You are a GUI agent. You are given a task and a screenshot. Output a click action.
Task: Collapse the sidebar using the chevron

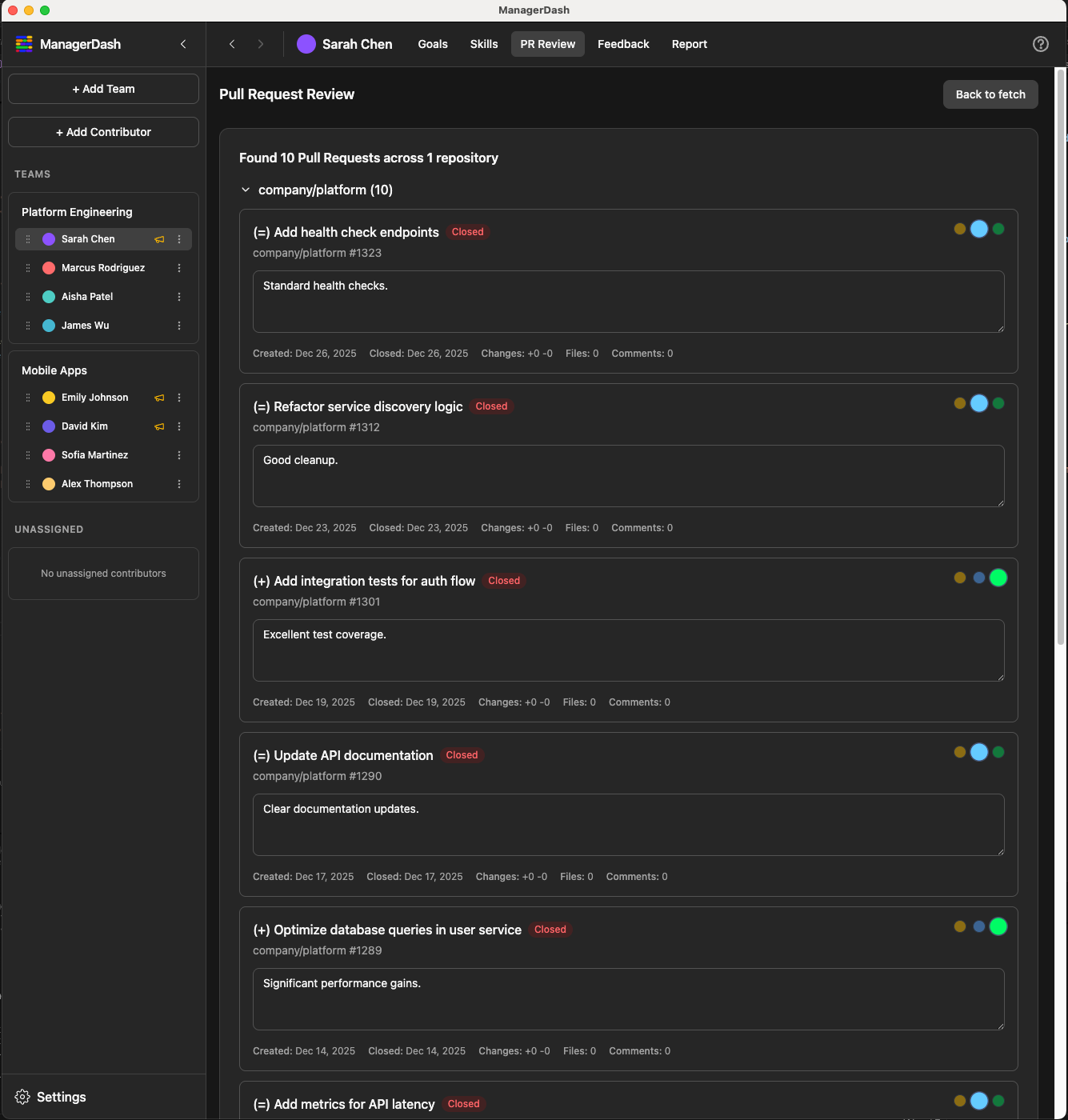(182, 44)
